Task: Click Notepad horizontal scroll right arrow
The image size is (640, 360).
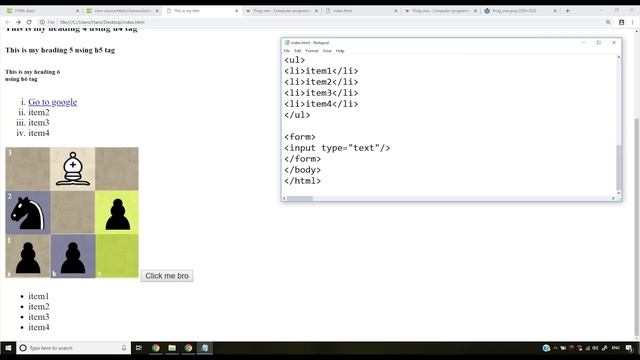Action: pos(613,198)
